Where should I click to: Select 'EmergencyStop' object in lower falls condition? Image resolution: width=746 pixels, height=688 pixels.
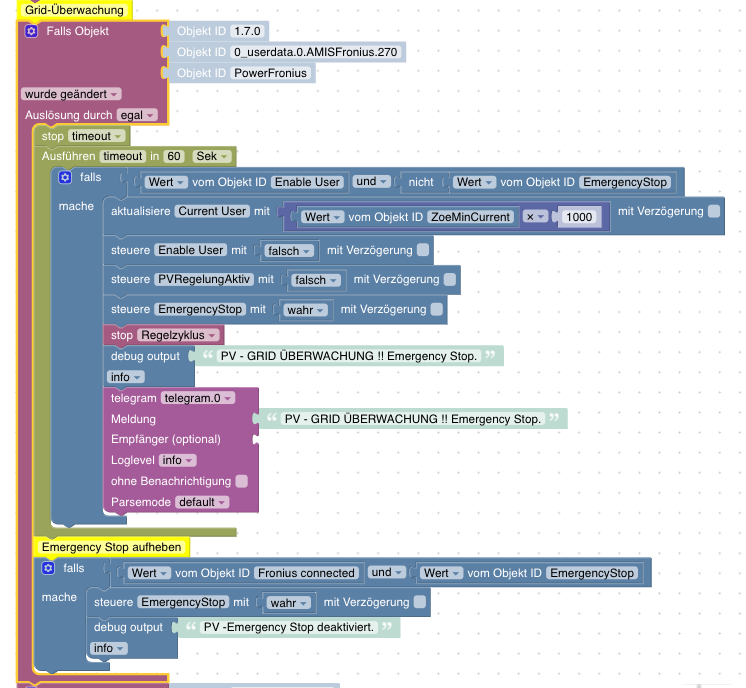pos(592,573)
